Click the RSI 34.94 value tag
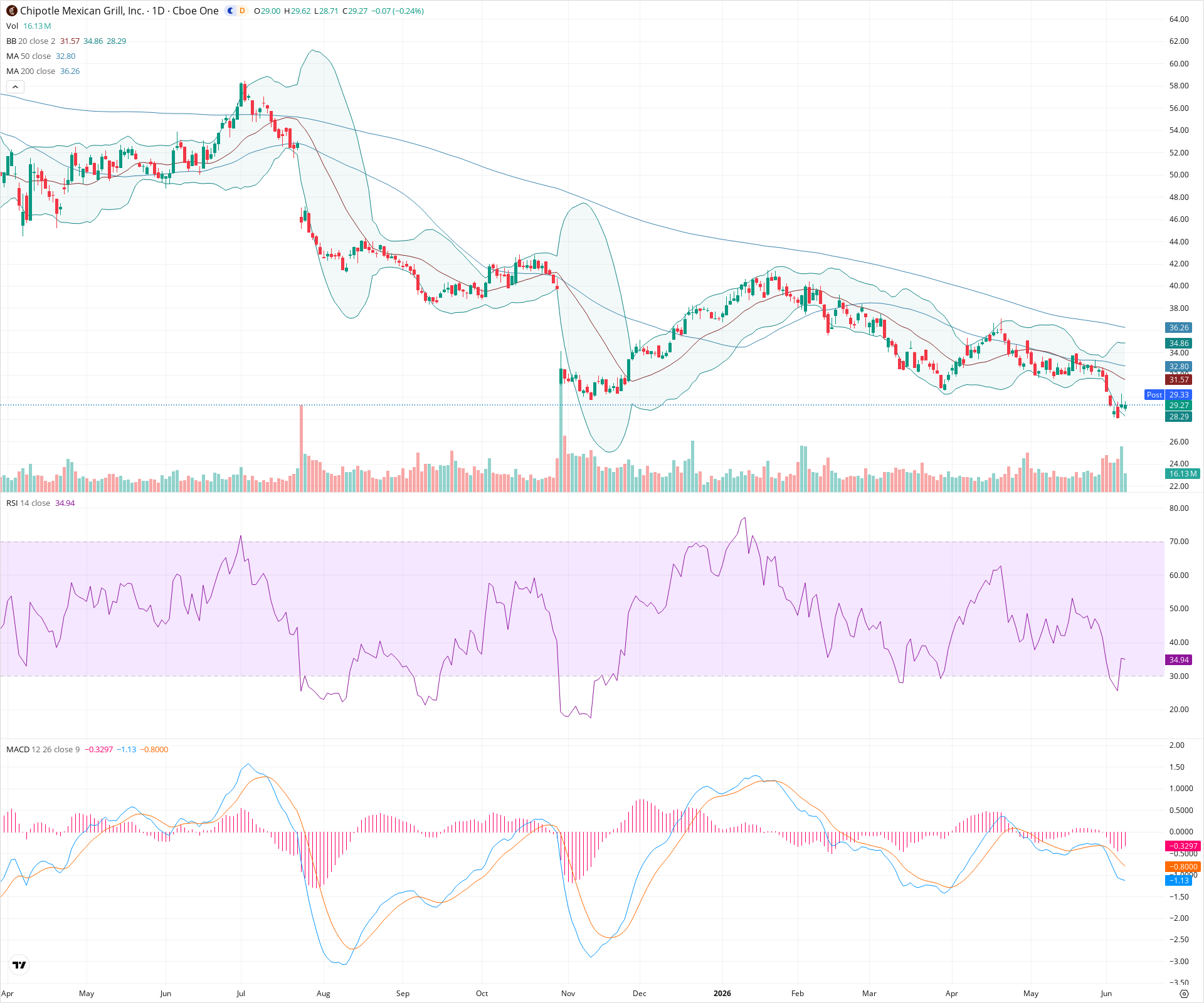1204x1003 pixels. tap(1178, 660)
